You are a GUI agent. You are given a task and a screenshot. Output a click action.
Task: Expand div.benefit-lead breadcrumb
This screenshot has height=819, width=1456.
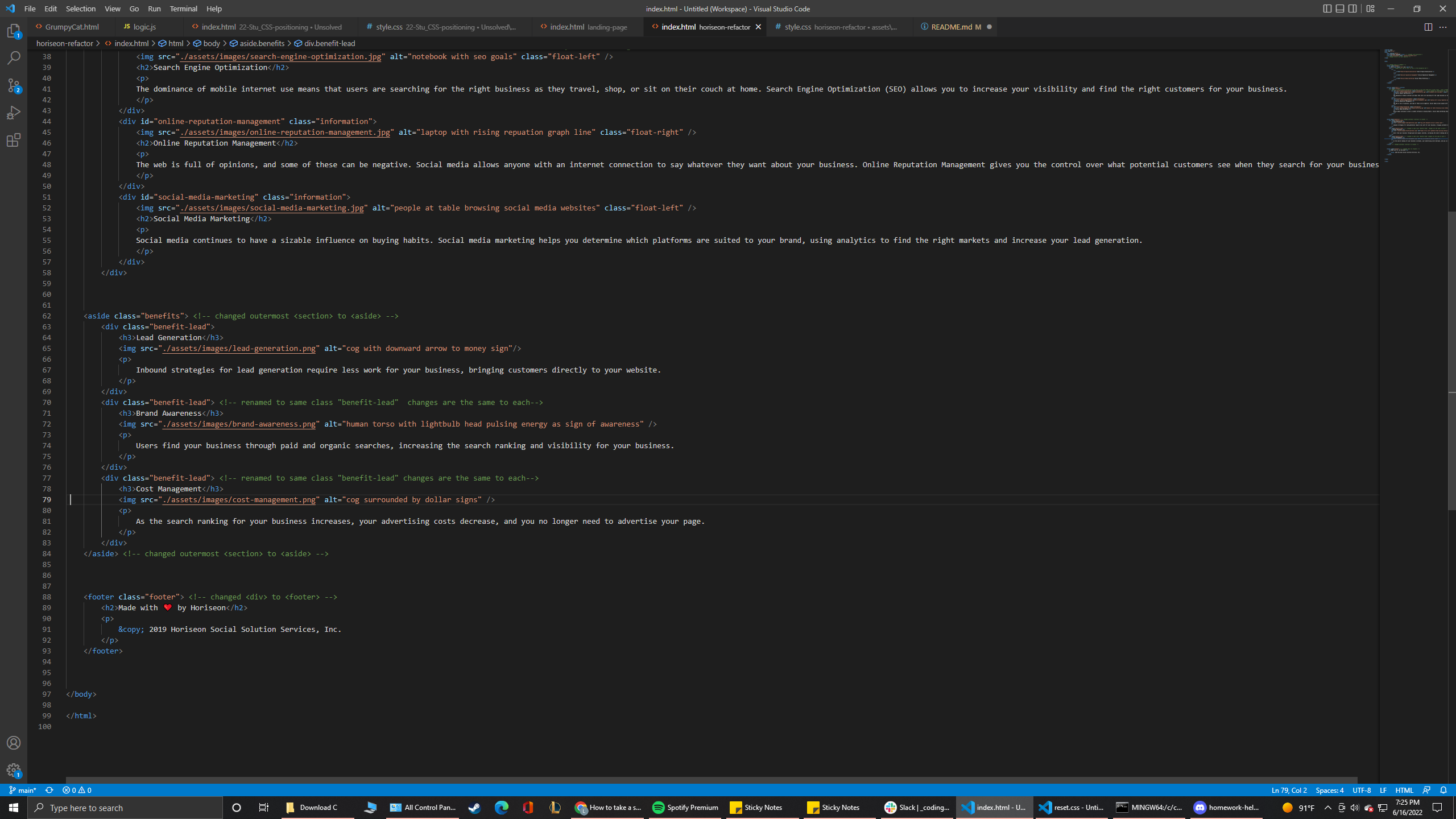325,43
